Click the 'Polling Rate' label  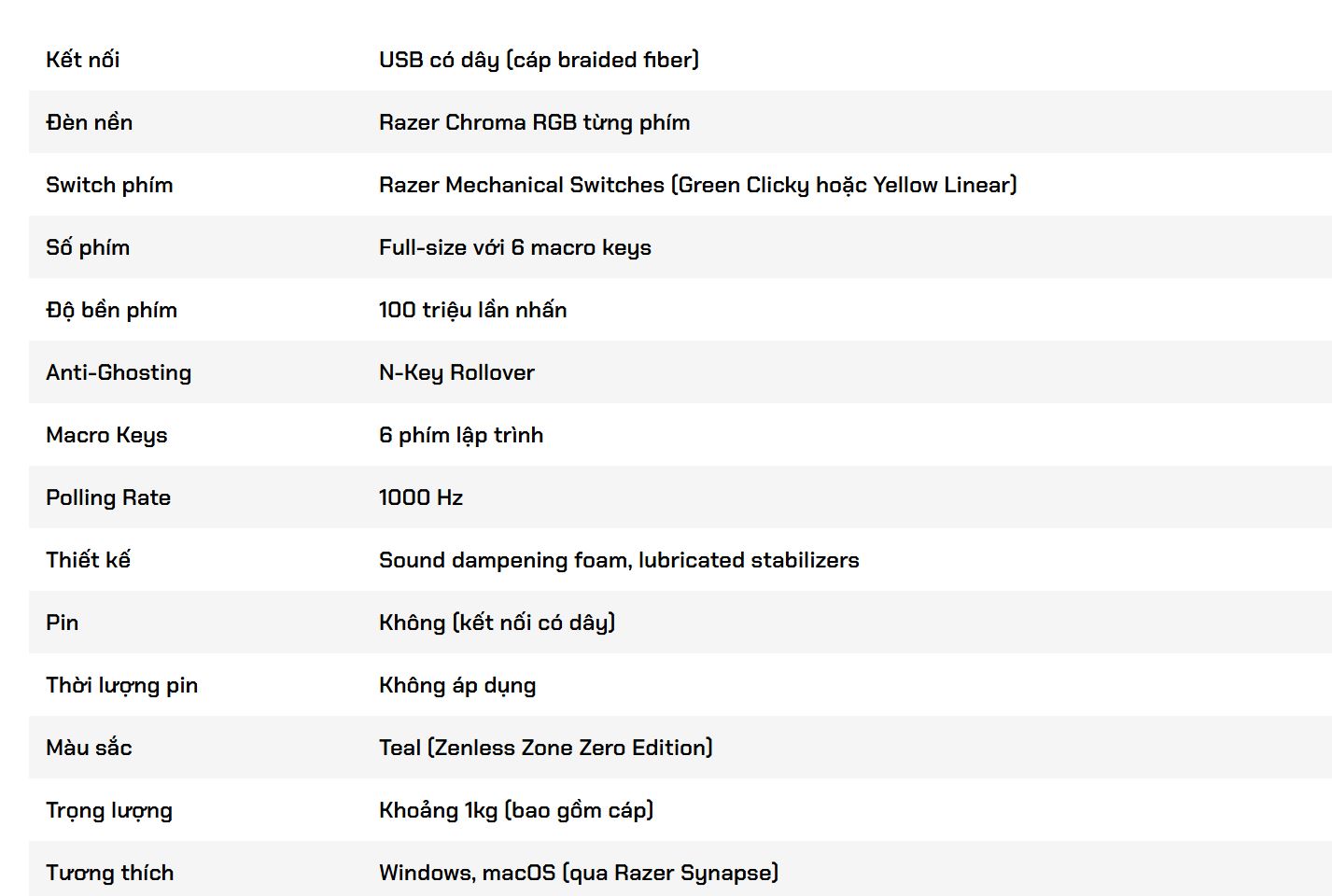(108, 497)
